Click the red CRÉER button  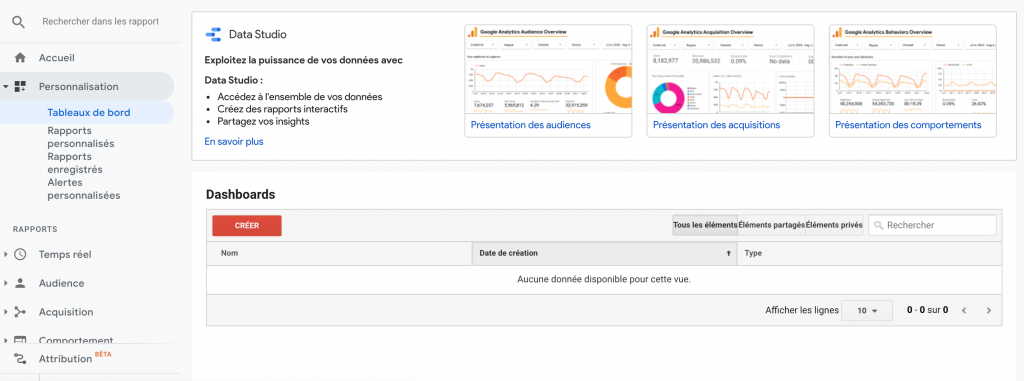(x=247, y=225)
